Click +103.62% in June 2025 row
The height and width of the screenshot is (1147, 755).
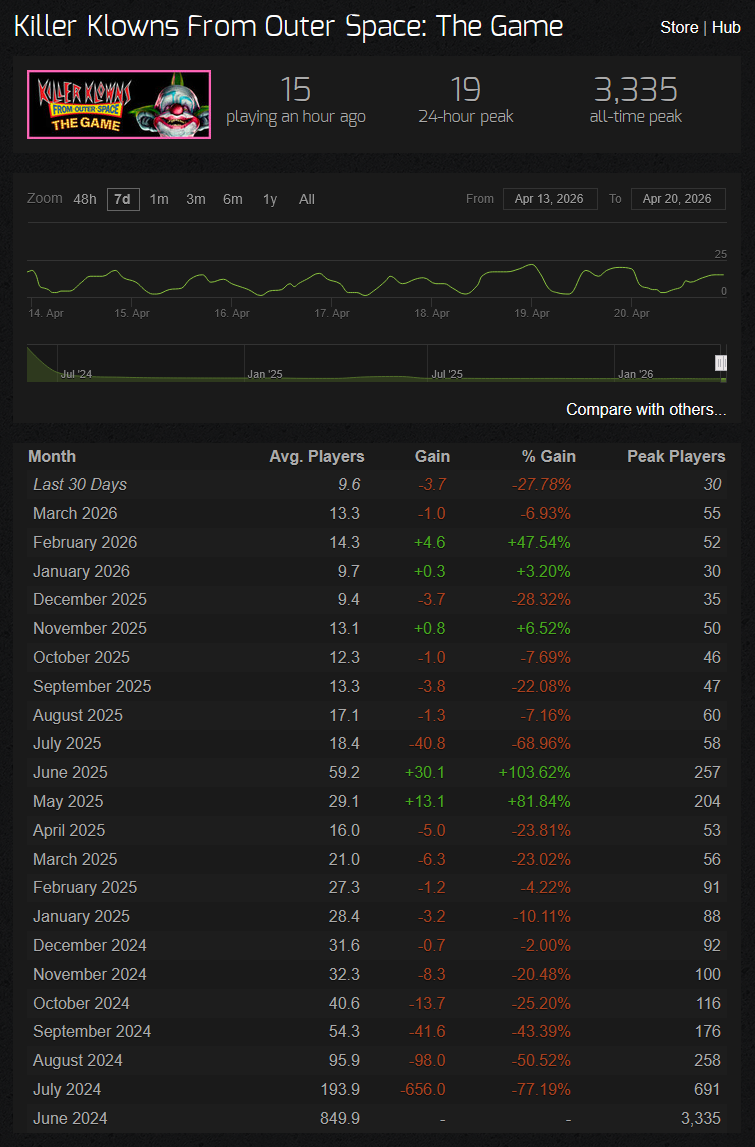coord(535,772)
